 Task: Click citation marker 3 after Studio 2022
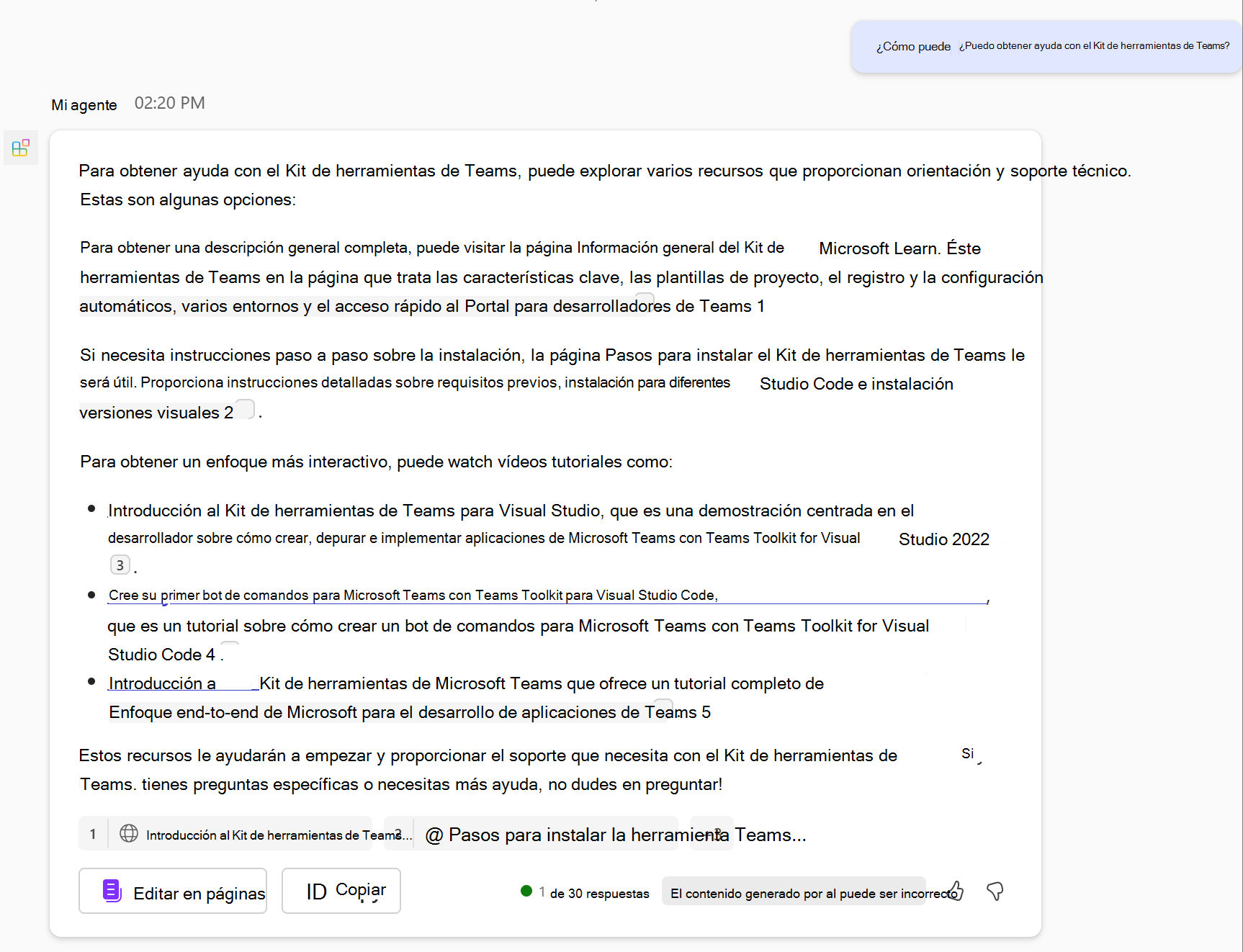tap(120, 565)
